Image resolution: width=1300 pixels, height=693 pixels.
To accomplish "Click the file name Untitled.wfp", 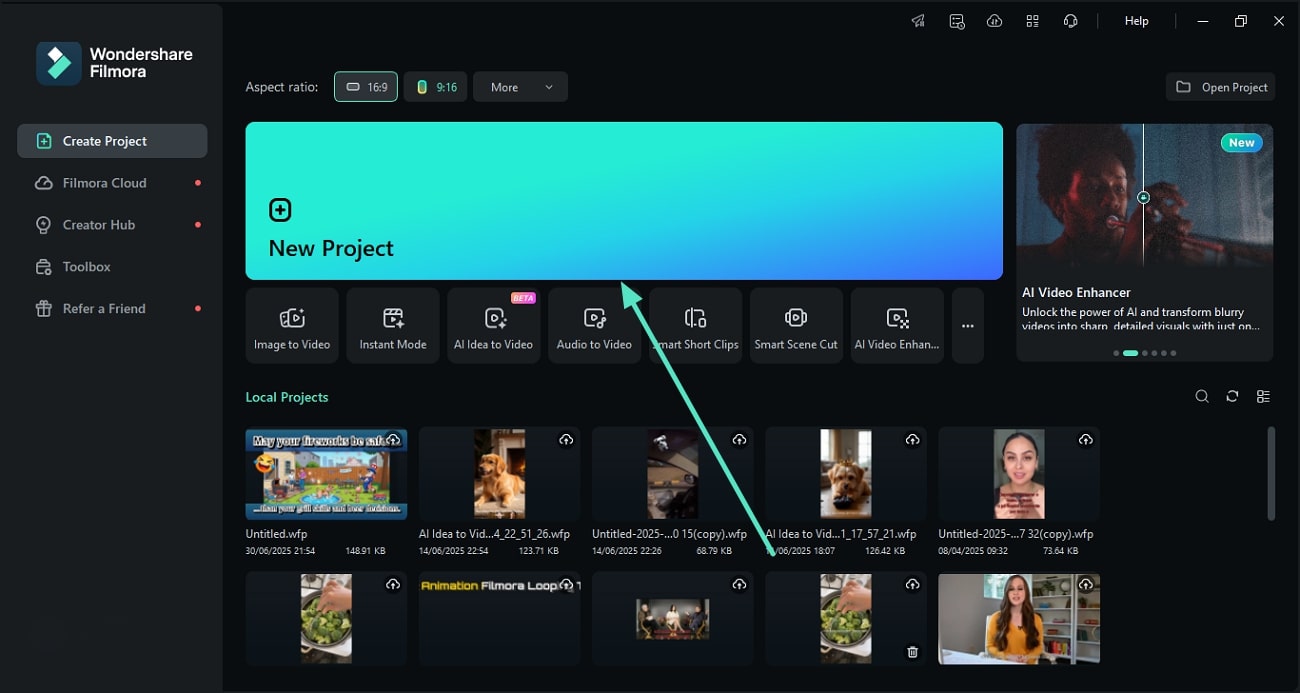I will coord(277,534).
